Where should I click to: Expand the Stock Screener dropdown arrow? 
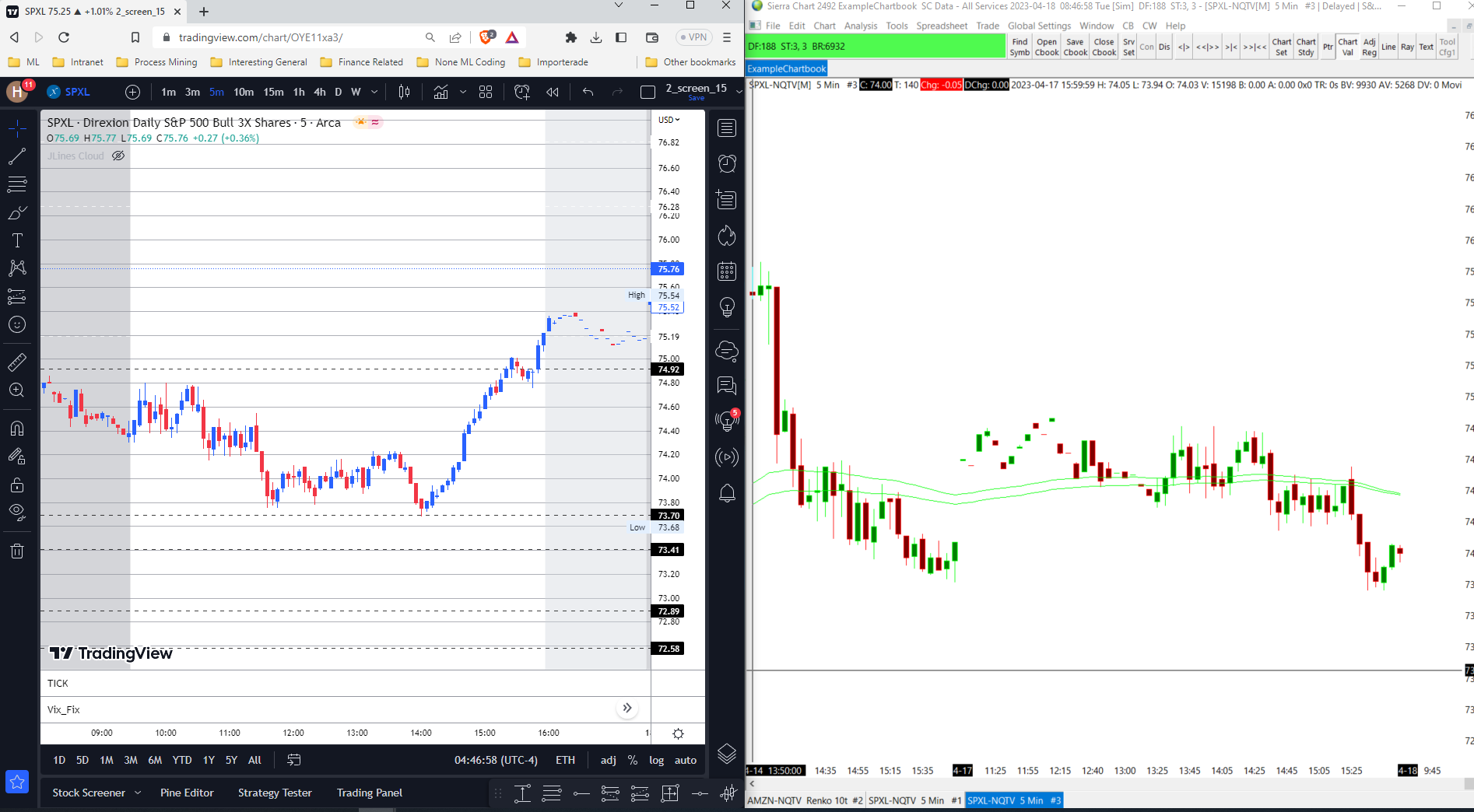coord(138,793)
